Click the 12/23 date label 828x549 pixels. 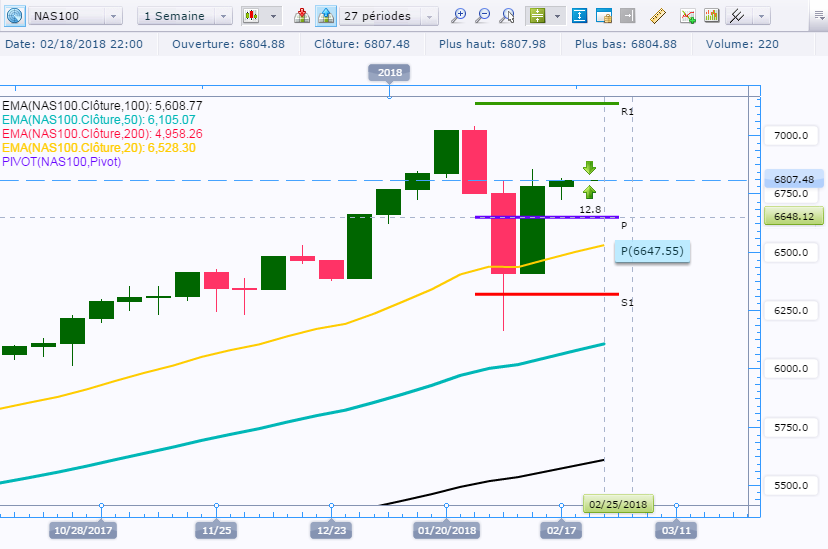point(331,530)
